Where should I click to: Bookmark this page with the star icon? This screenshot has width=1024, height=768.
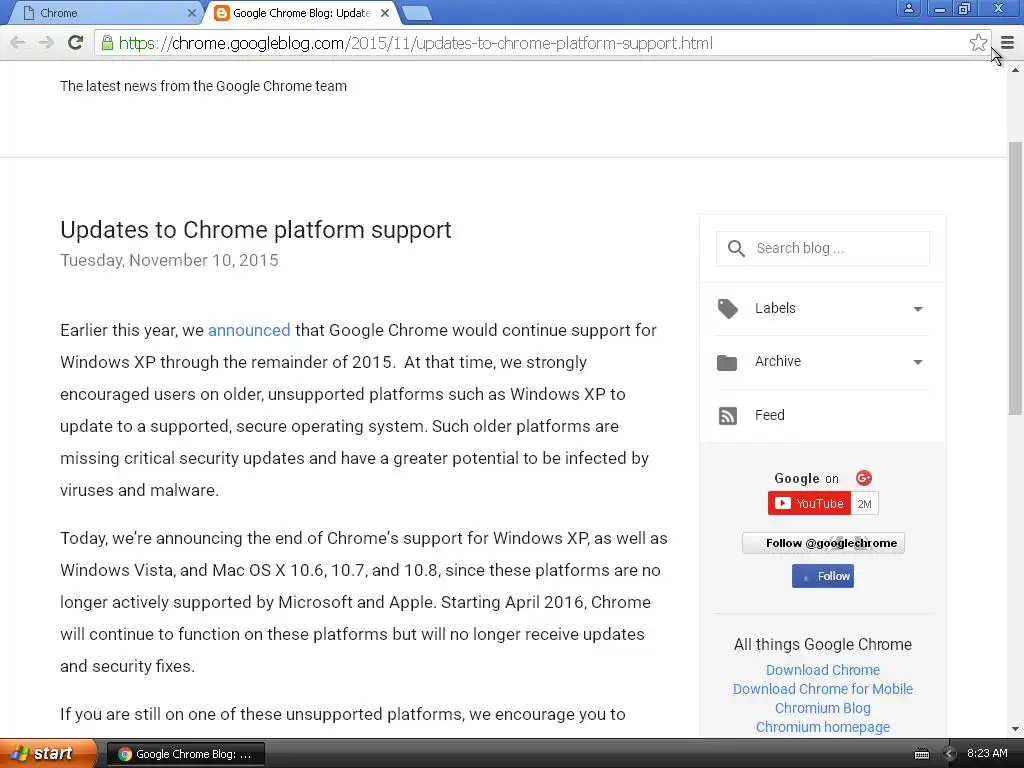click(x=978, y=43)
